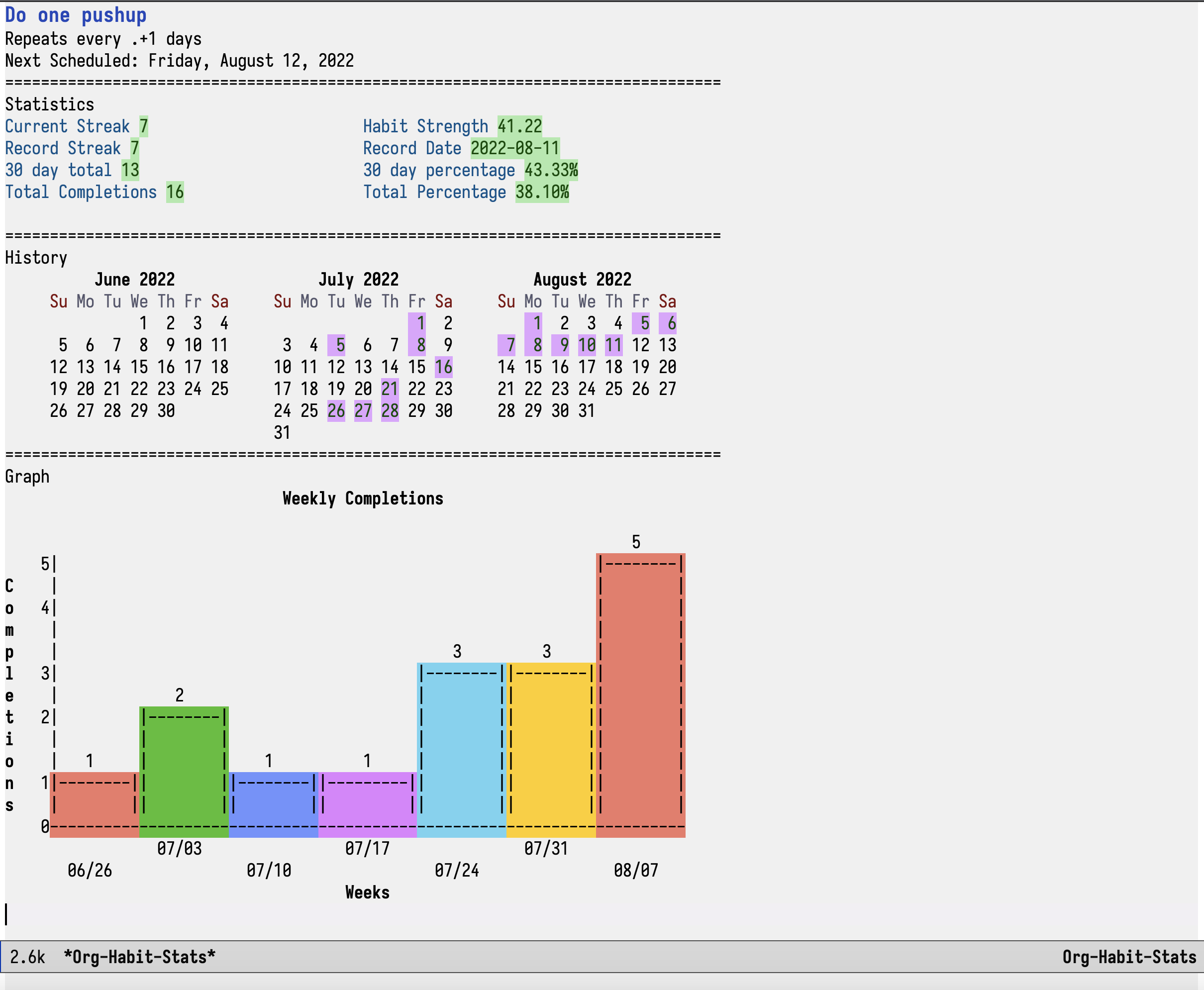1204x990 pixels.
Task: Click the August 2022 month header
Action: coord(582,280)
